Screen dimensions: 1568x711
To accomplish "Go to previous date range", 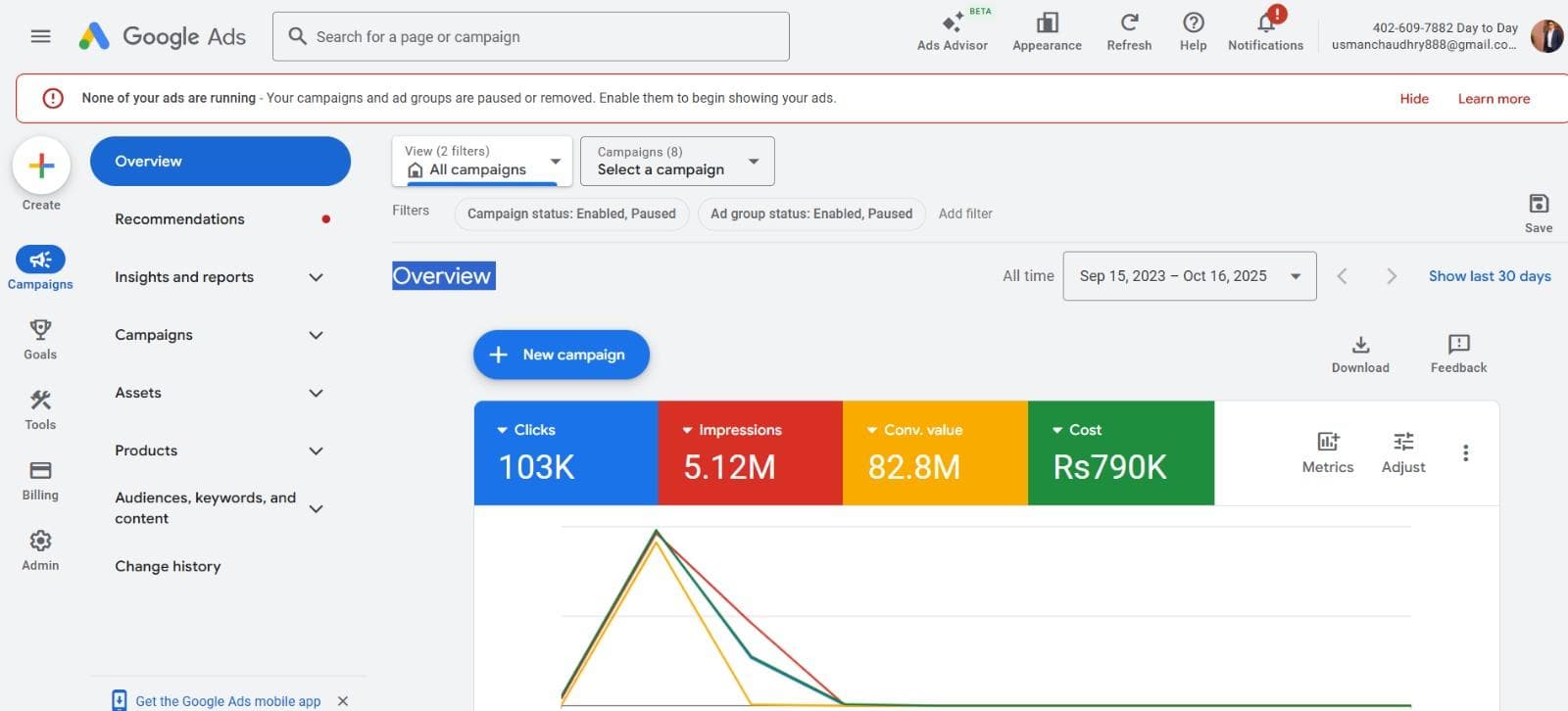I will coord(1343,276).
